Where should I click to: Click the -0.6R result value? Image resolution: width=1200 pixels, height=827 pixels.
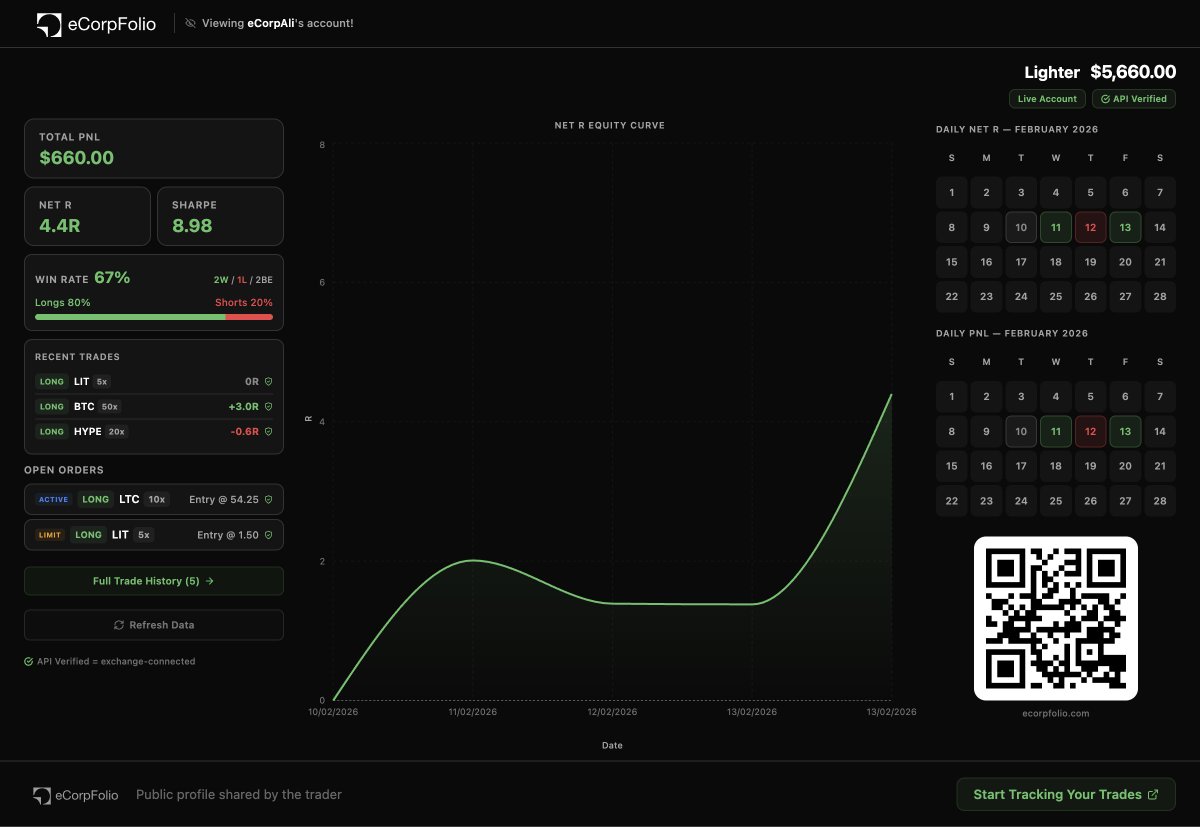coord(244,432)
